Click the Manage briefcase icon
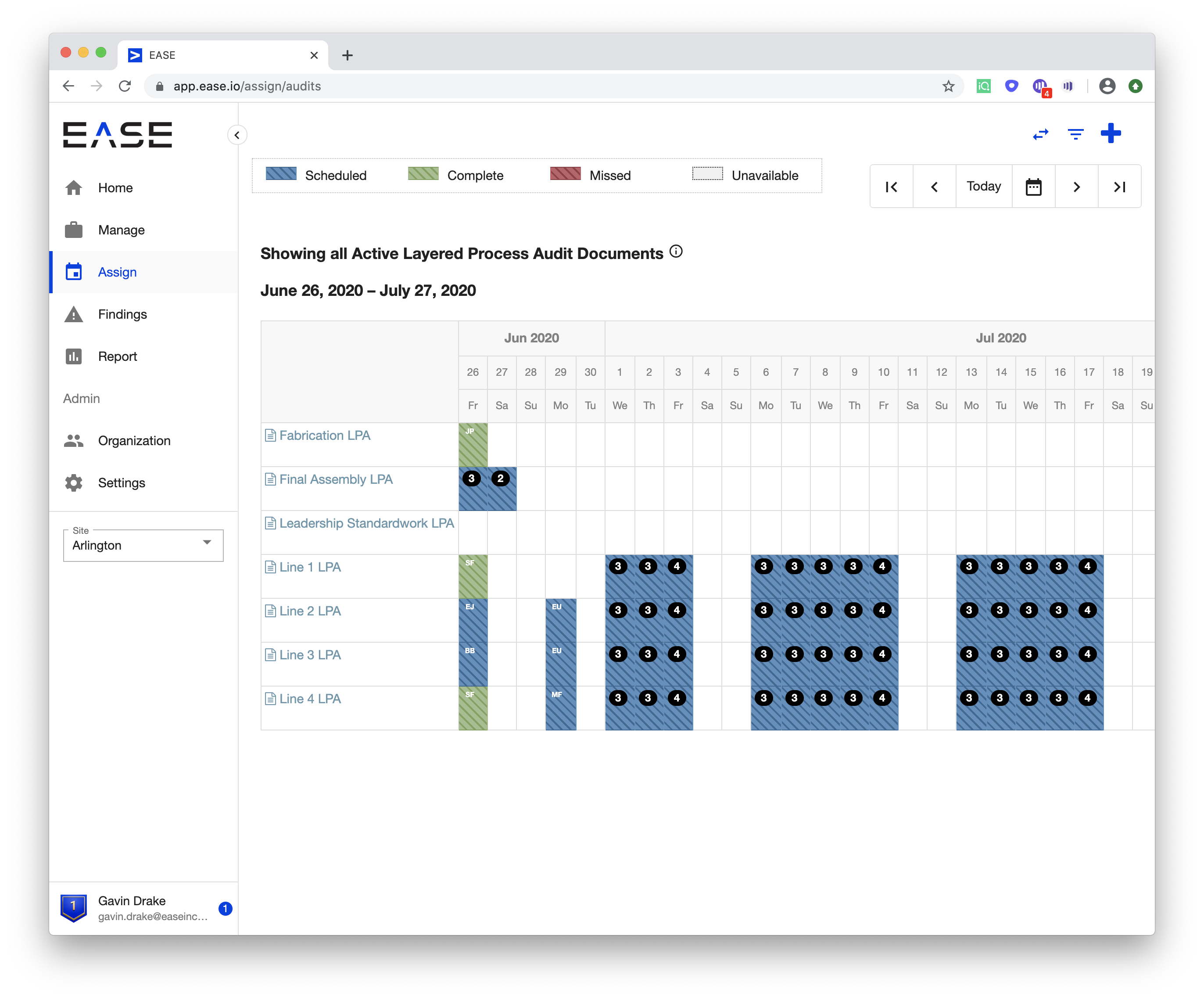 pos(74,230)
